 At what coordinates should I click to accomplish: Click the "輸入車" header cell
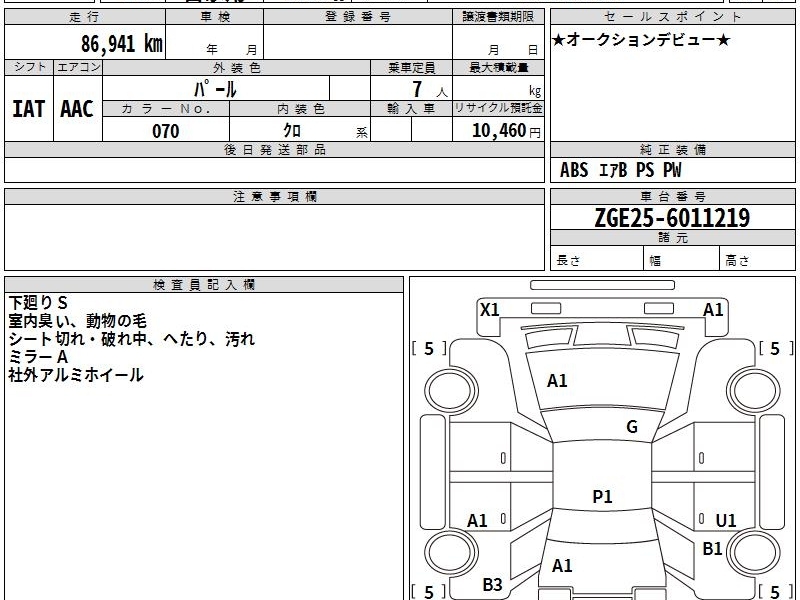[x=411, y=109]
